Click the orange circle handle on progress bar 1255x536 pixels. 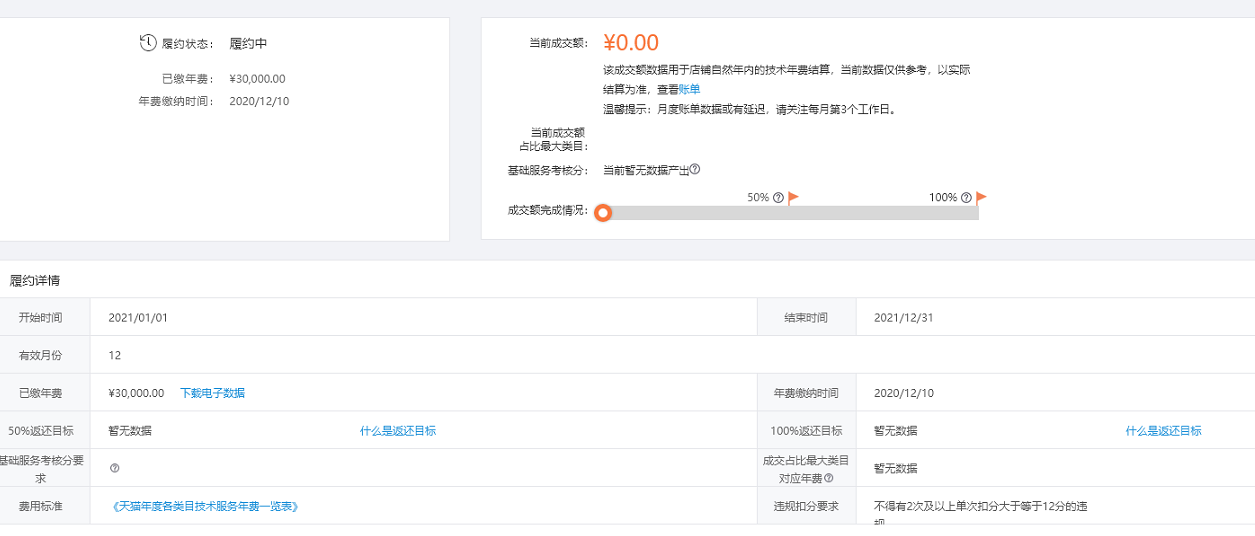[602, 213]
